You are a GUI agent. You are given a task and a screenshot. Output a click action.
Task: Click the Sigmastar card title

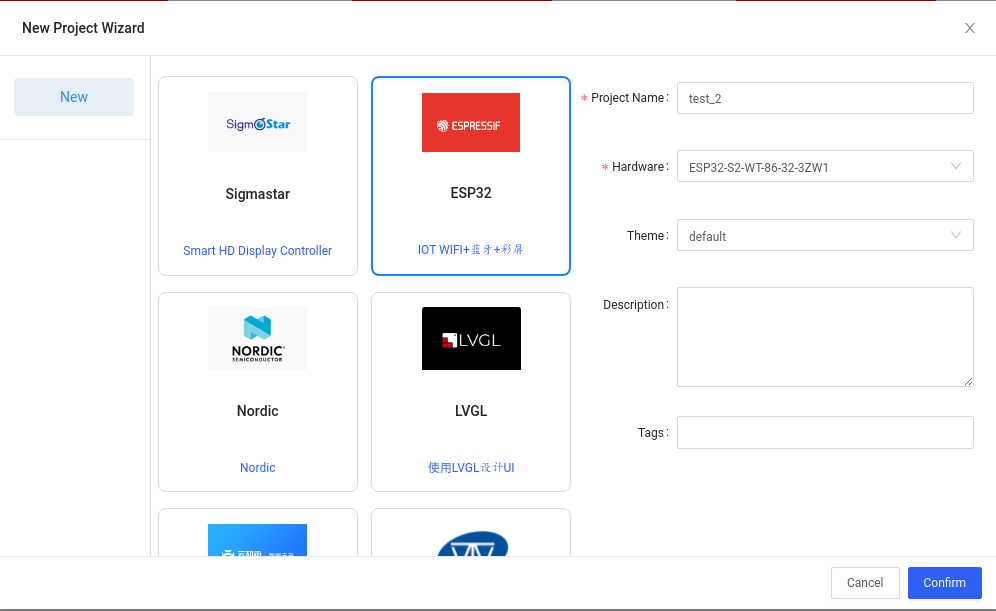pos(257,194)
